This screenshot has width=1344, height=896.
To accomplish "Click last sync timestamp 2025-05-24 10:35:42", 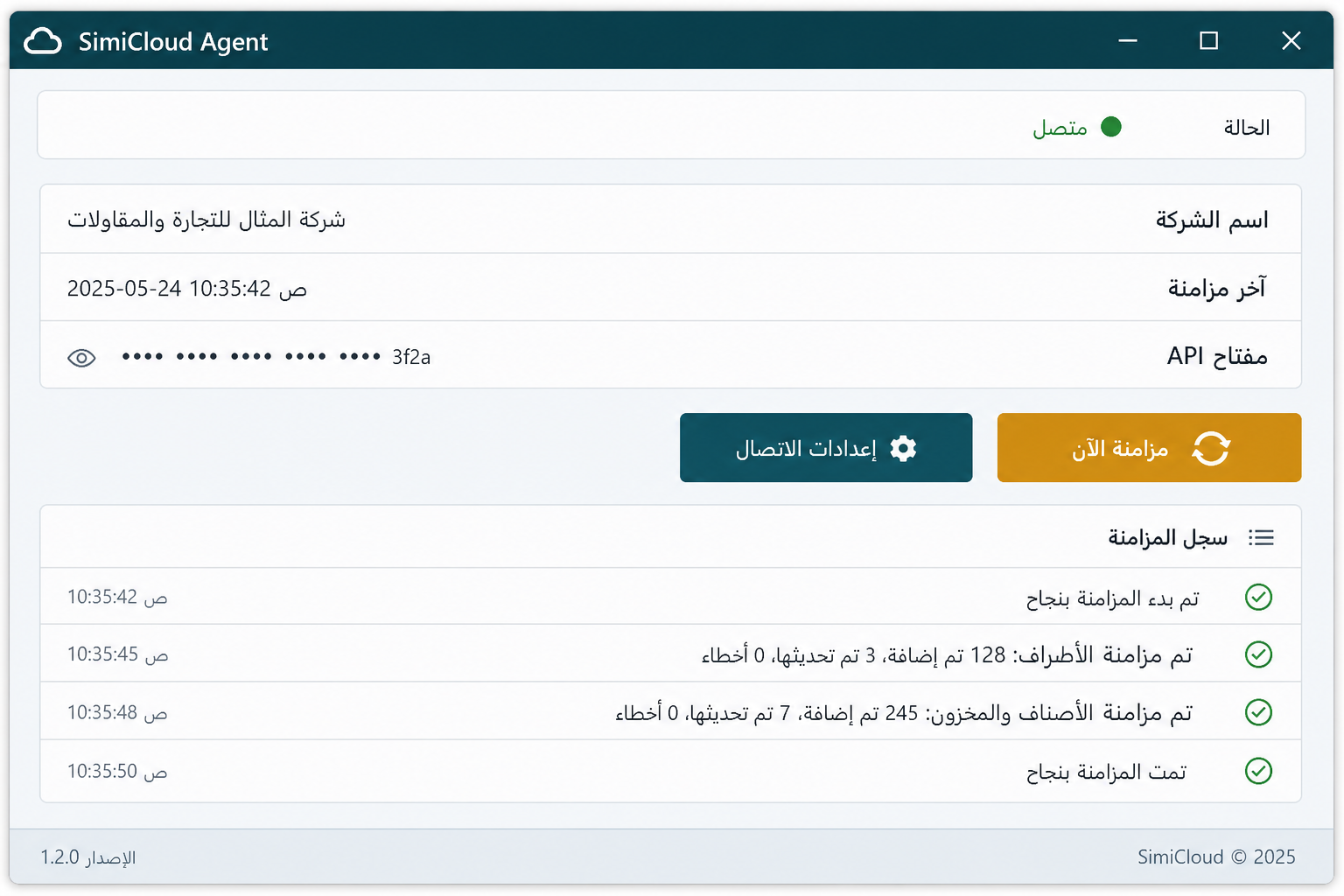I will pyautogui.click(x=187, y=289).
